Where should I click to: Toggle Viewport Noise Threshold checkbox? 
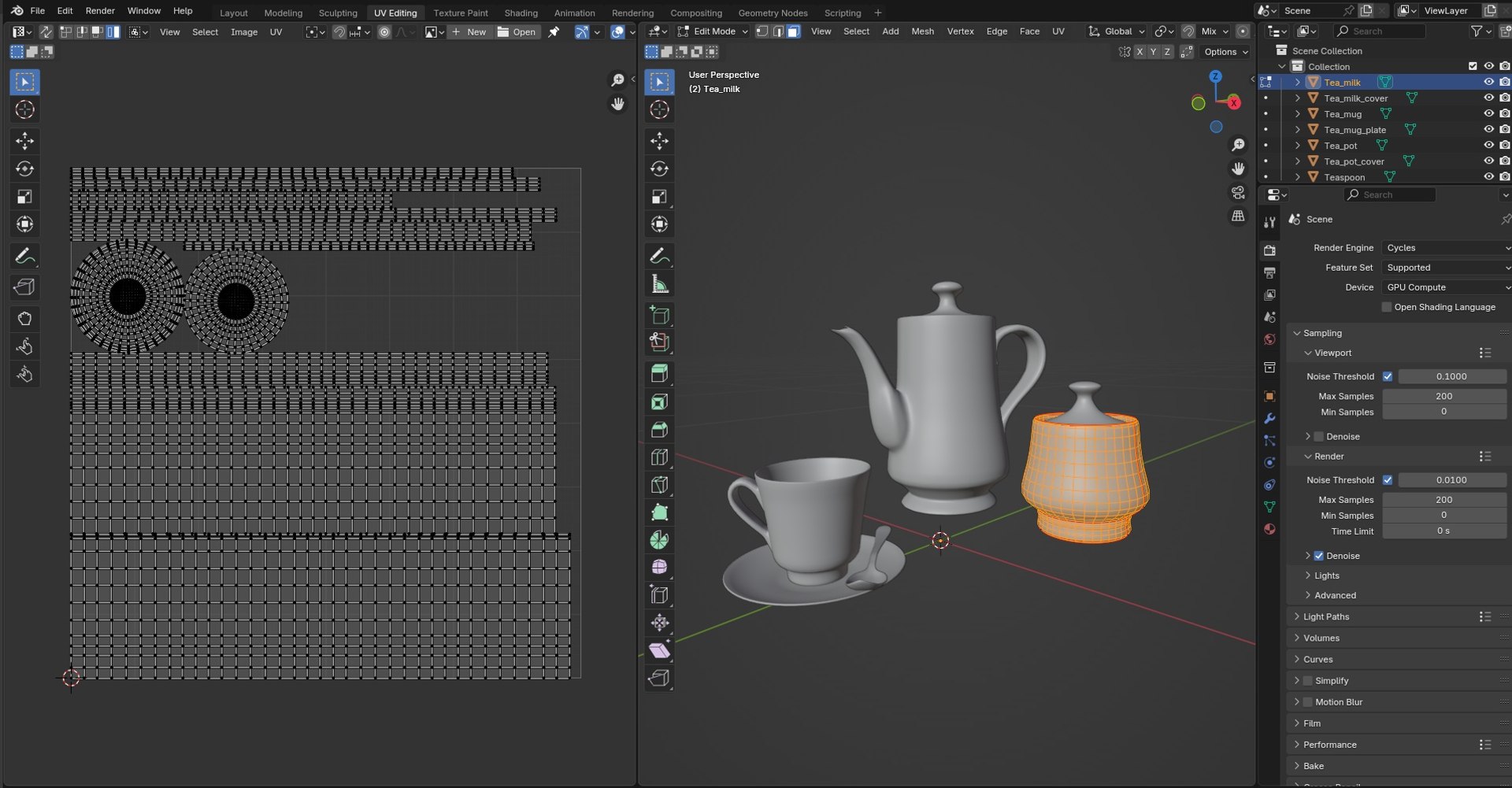tap(1388, 376)
